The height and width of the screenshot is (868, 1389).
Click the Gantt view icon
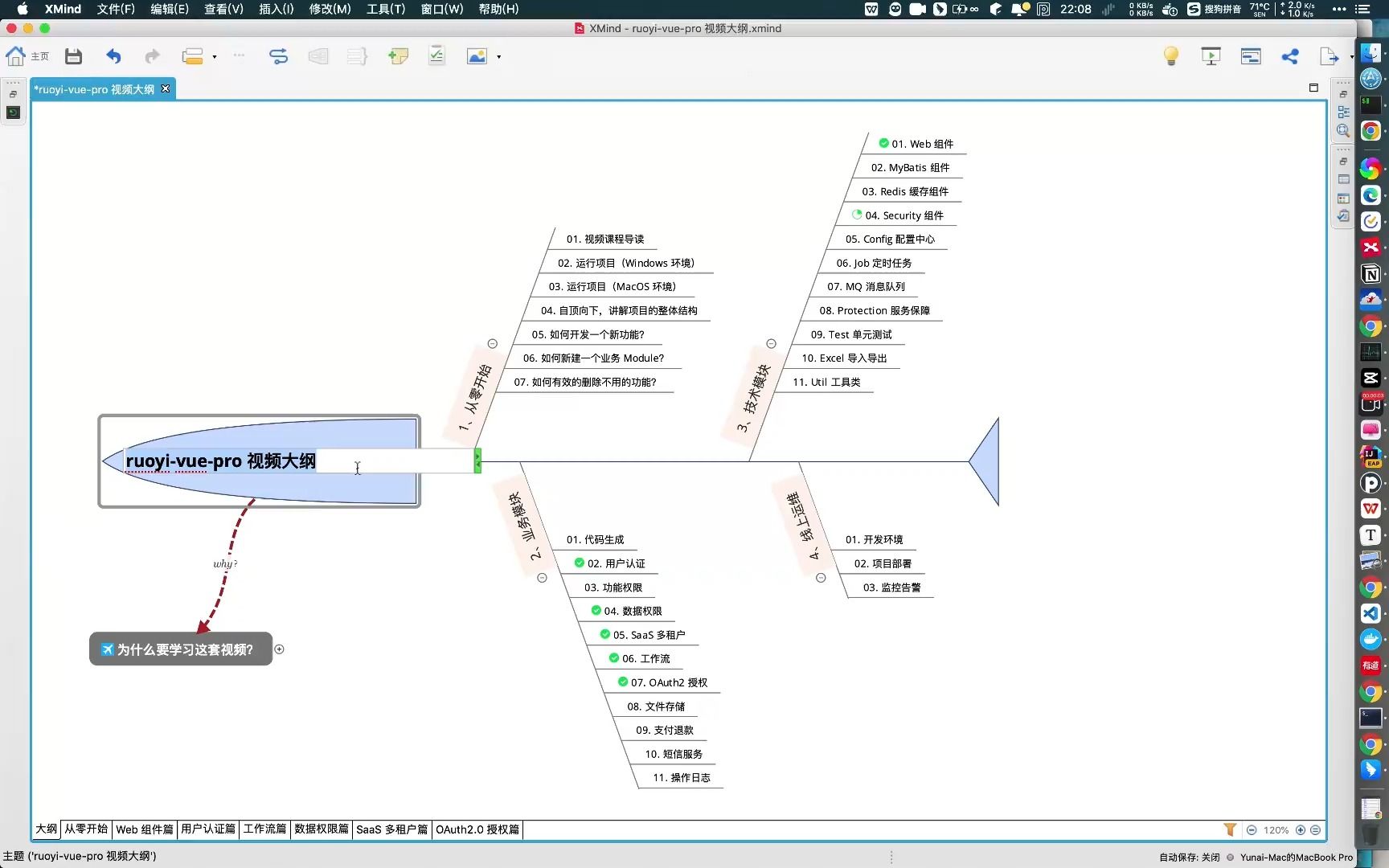[1251, 56]
